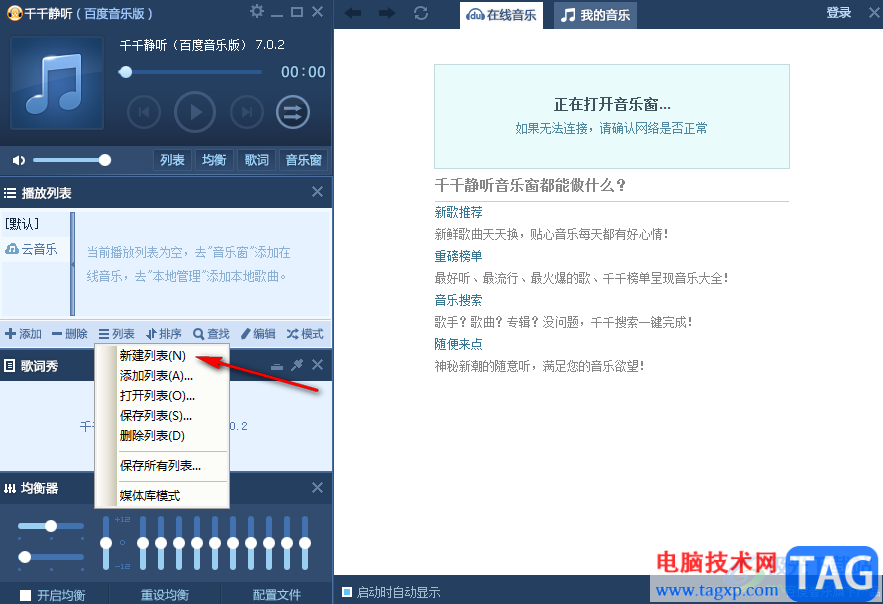Viewport: 883px width, 604px height.
Task: Skip to previous track
Action: coord(144,112)
